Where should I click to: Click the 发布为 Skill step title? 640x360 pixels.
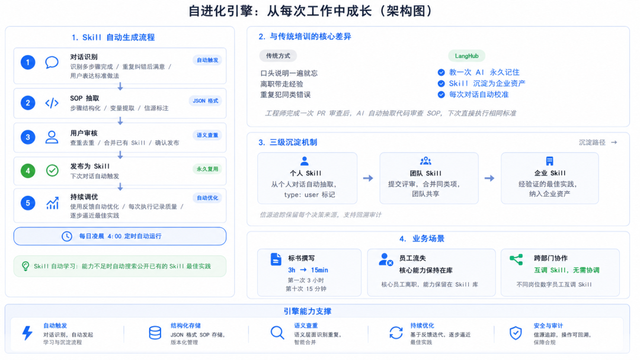point(90,166)
